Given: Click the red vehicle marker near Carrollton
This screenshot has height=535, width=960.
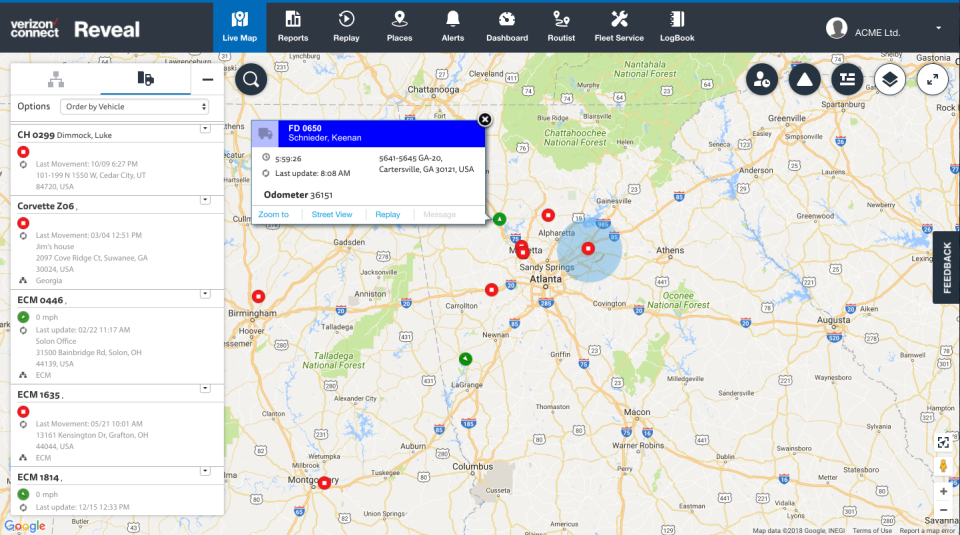Looking at the screenshot, I should tap(491, 290).
